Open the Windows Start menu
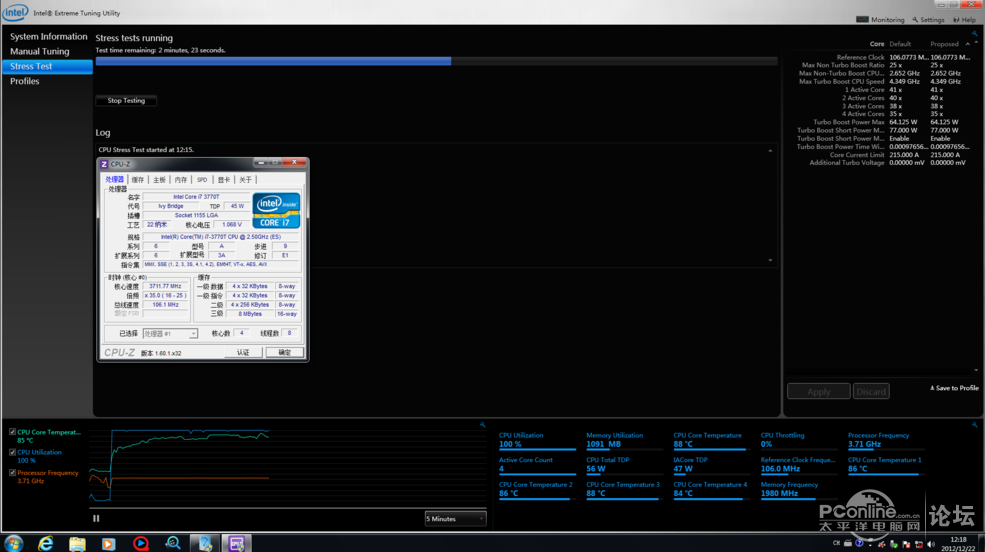 13,543
